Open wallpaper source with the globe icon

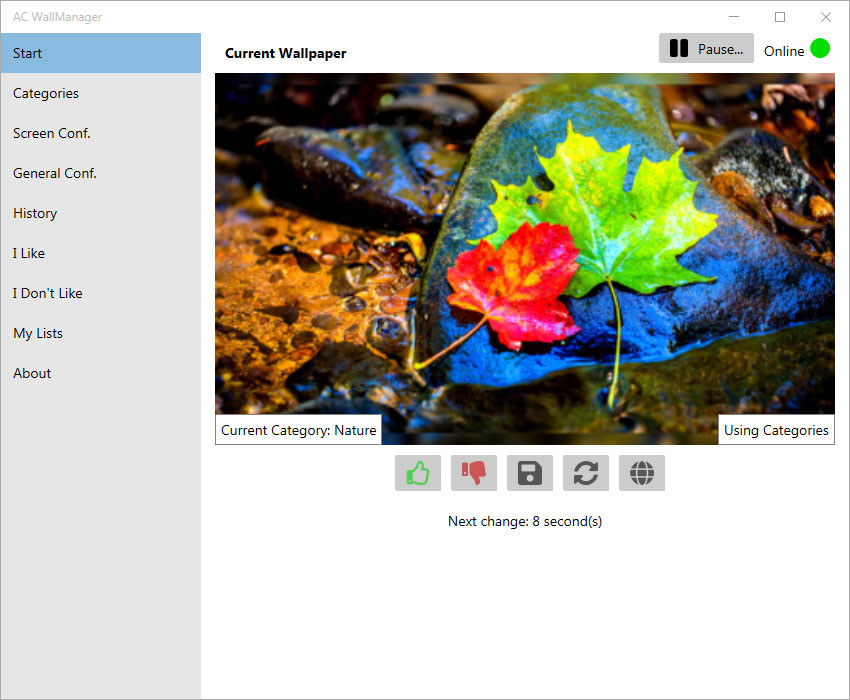point(642,473)
